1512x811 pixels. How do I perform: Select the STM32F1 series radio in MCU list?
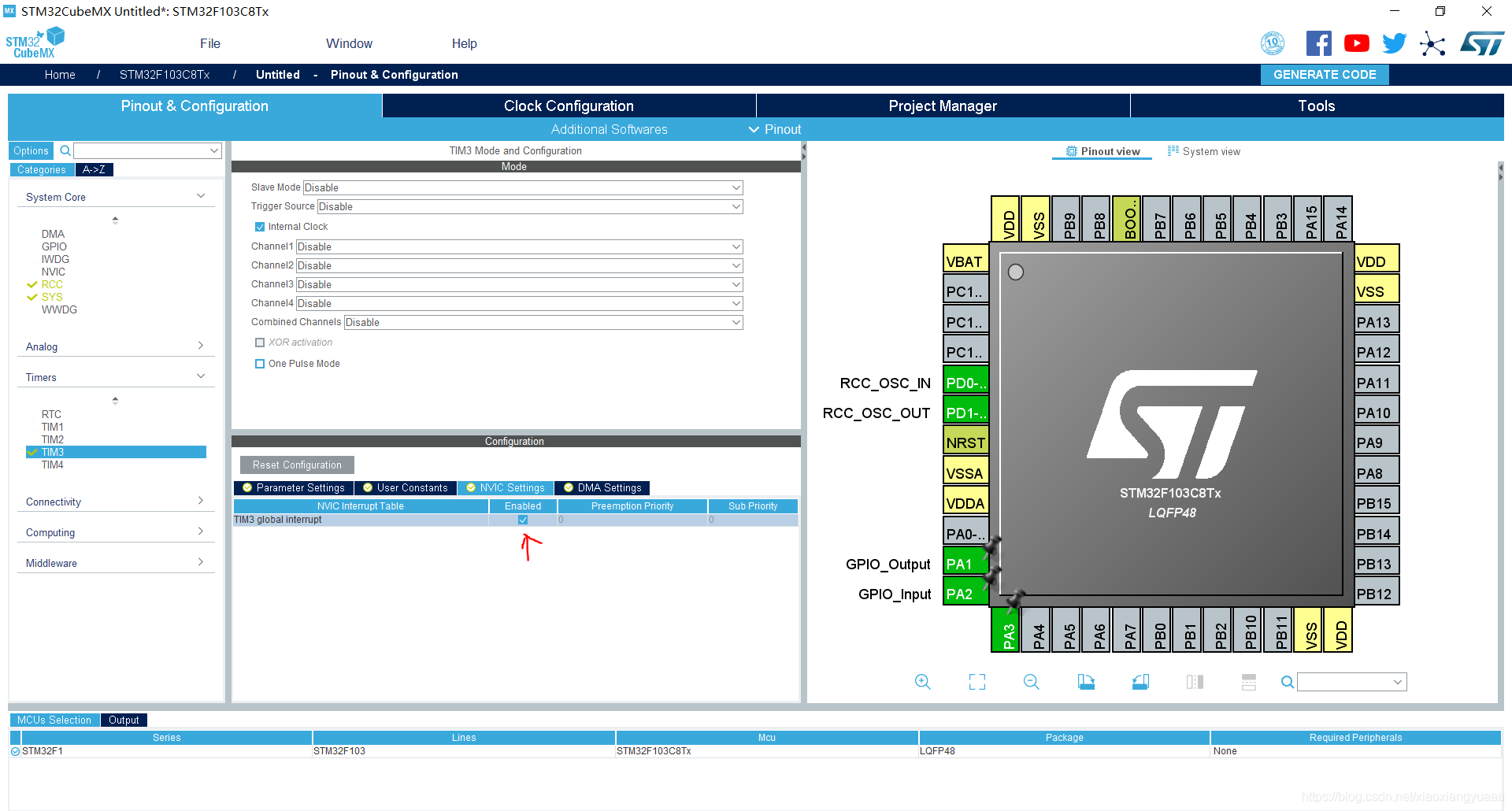coord(15,751)
